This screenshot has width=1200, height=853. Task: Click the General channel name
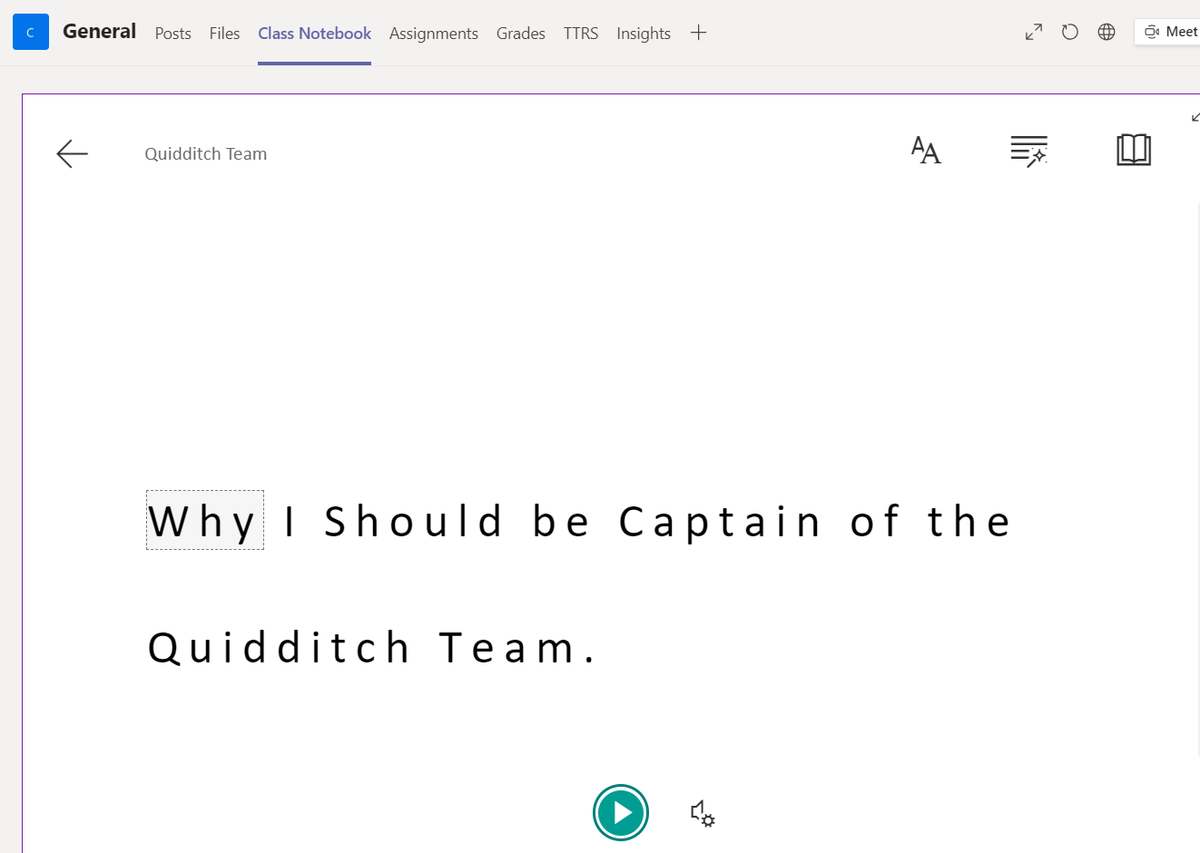pyautogui.click(x=99, y=31)
